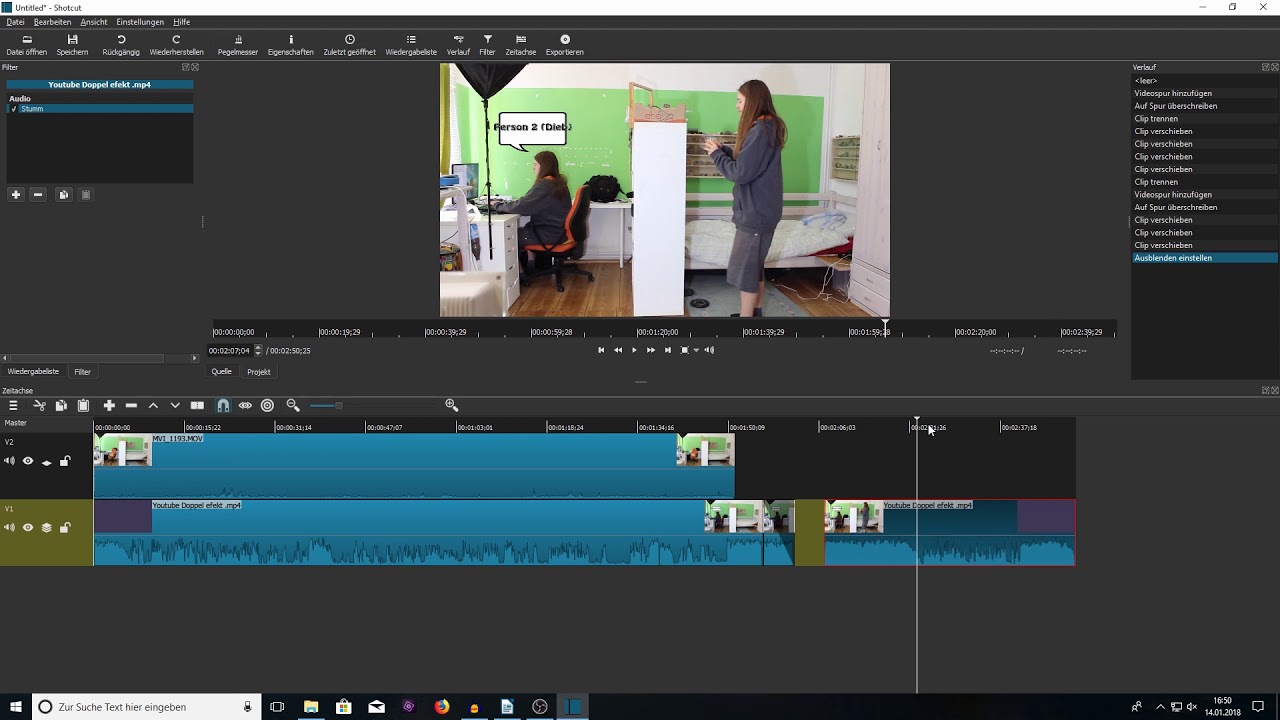The image size is (1280, 720).
Task: Click the Speichern save icon
Action: coord(72,45)
